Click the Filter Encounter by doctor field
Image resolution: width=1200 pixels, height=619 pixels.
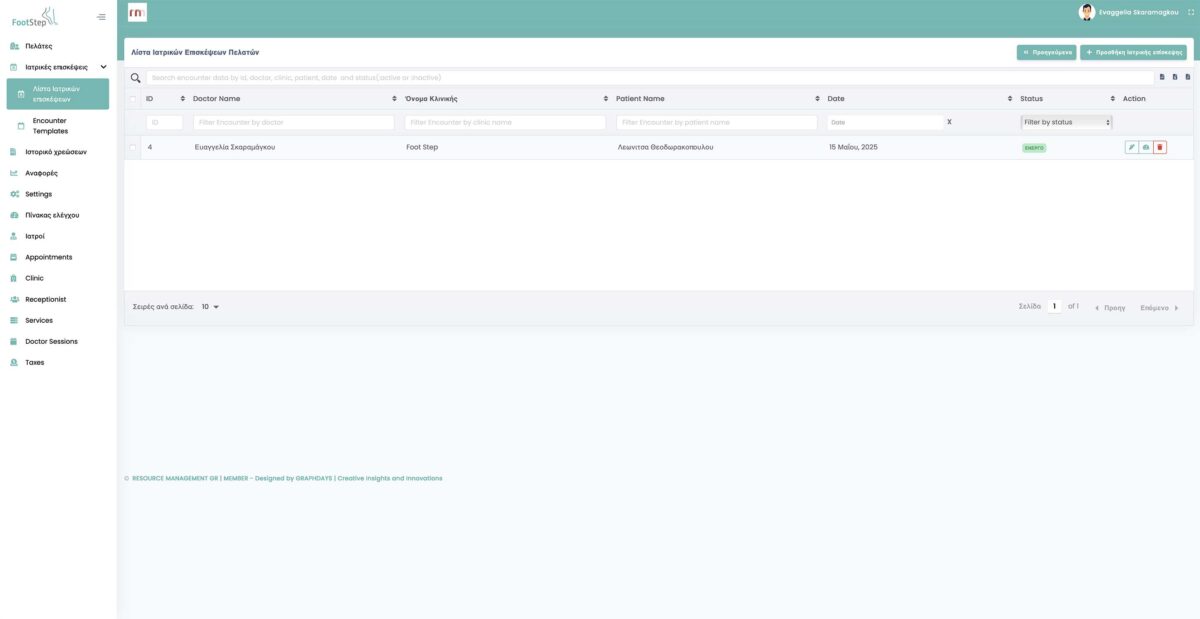[294, 122]
